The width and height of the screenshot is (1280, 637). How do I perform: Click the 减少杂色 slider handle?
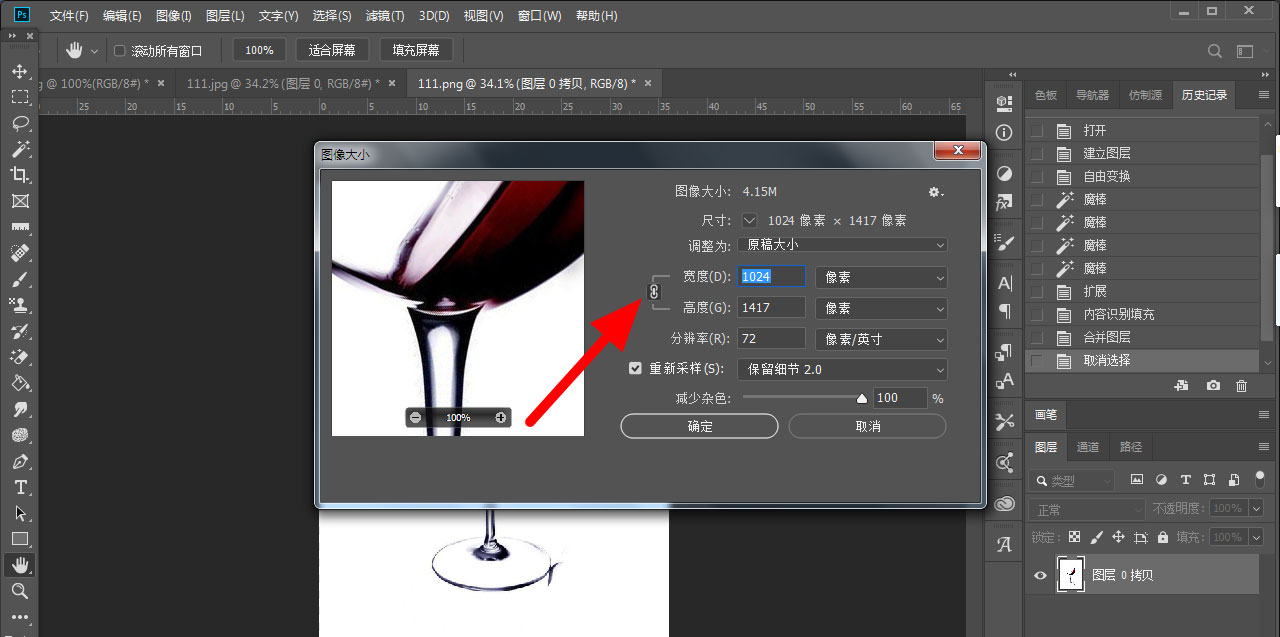tap(862, 398)
